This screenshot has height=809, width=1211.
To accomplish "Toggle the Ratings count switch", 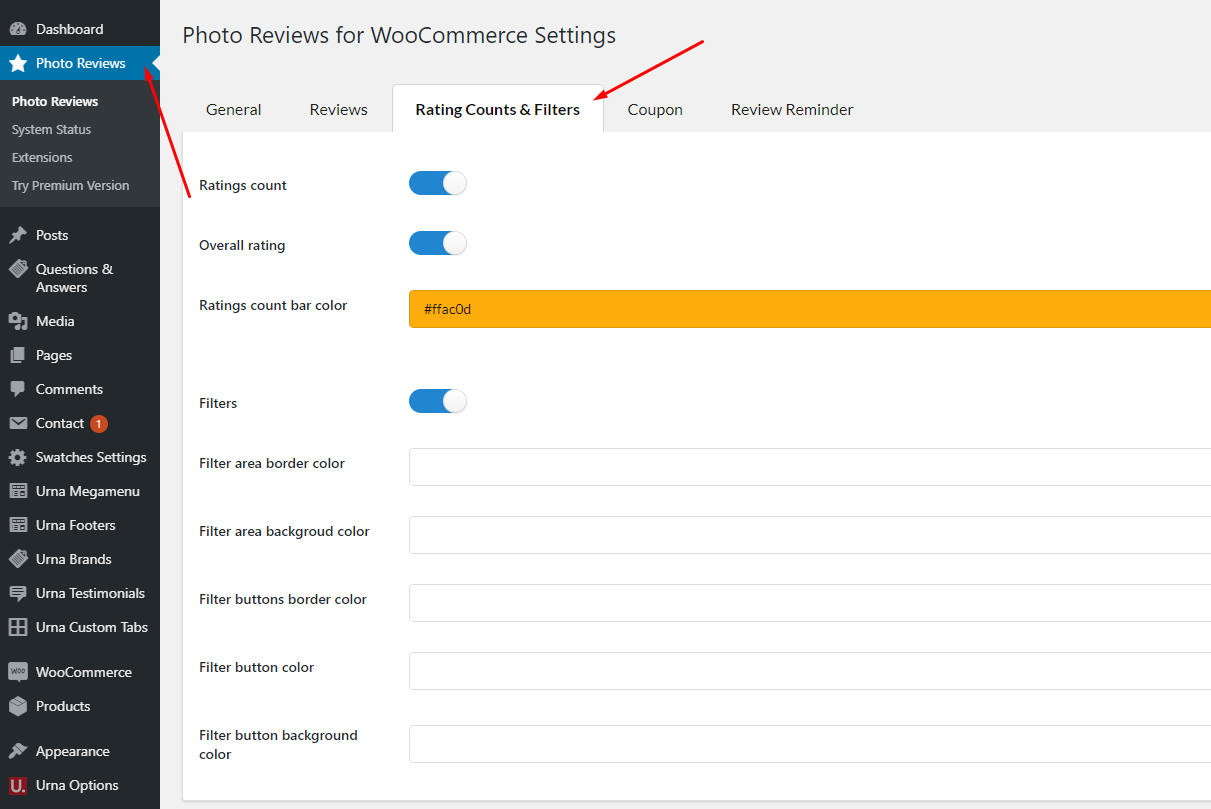I will (438, 184).
